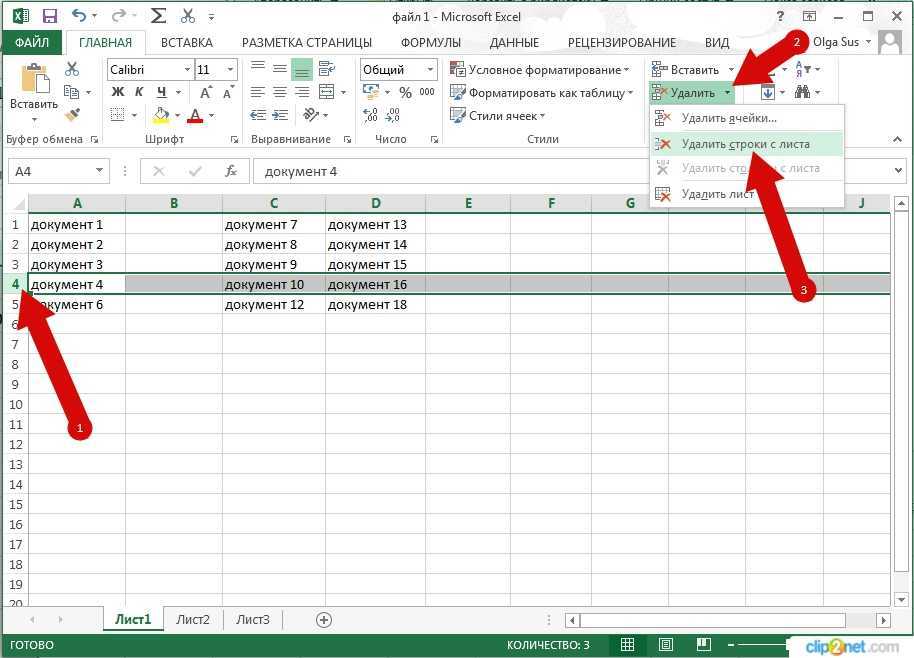Click the Fill down arrow icon

[x=768, y=92]
